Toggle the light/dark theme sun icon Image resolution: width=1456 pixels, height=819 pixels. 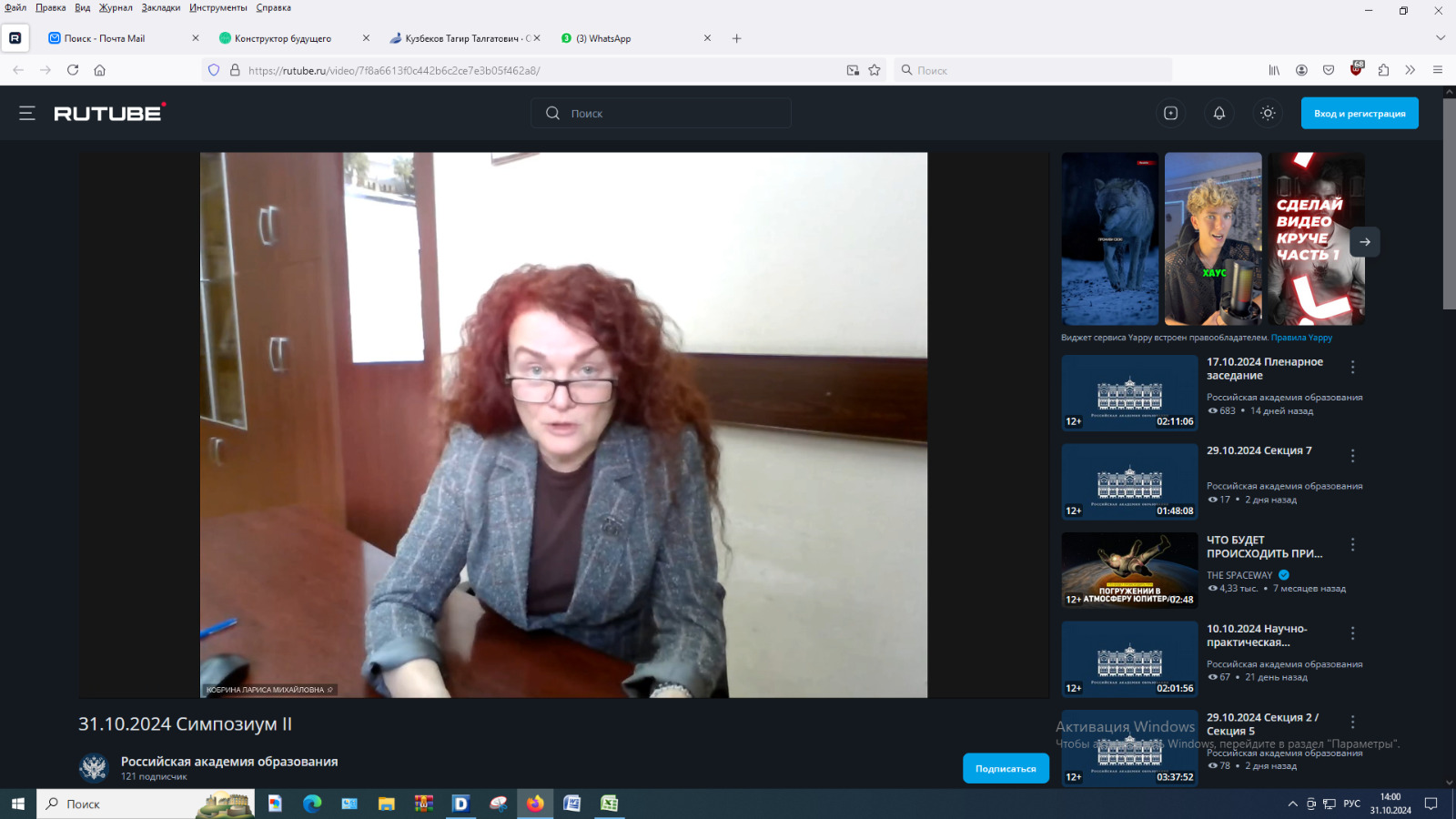pos(1268,113)
